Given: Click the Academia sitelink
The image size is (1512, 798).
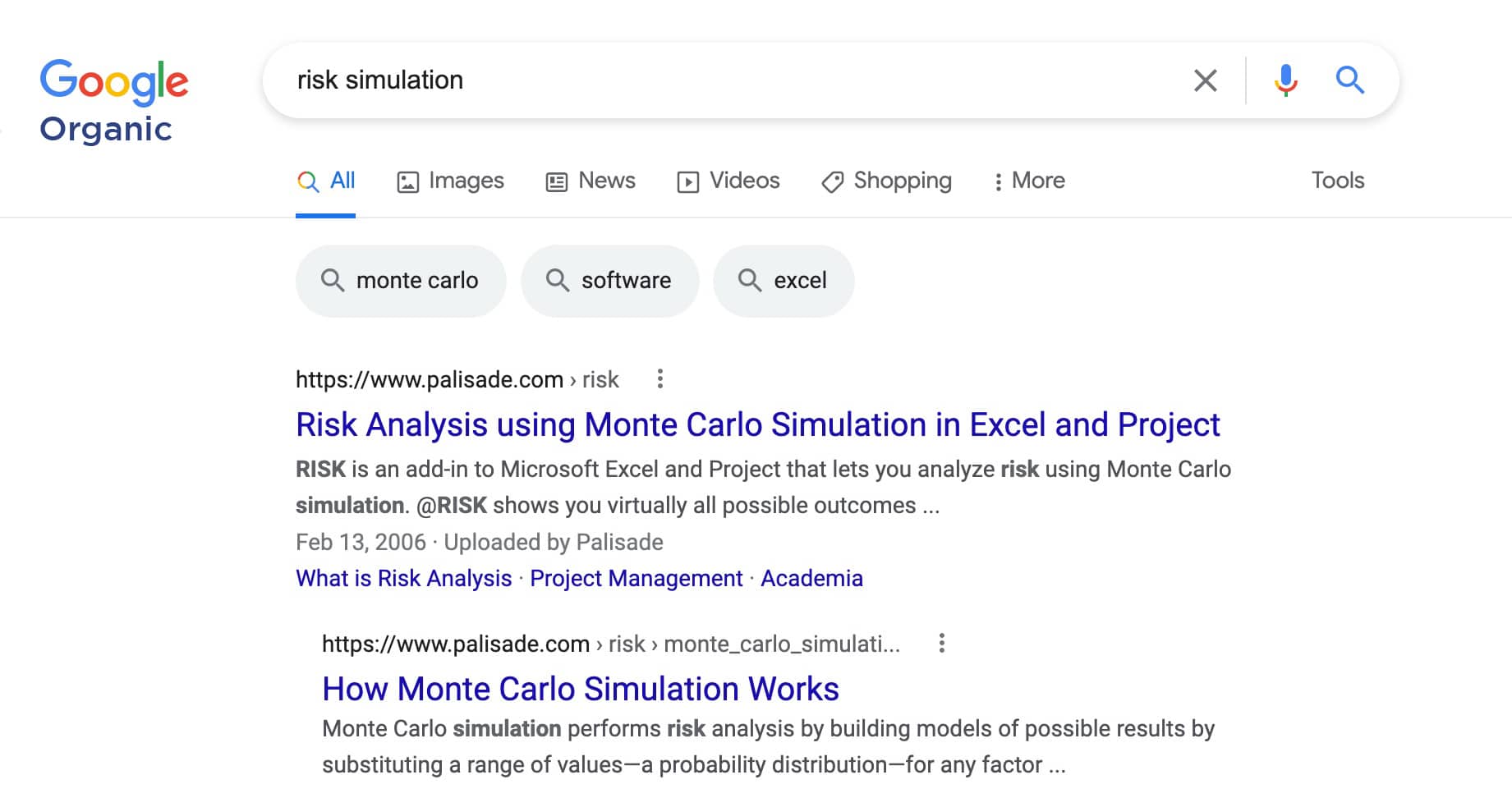Looking at the screenshot, I should (x=811, y=578).
